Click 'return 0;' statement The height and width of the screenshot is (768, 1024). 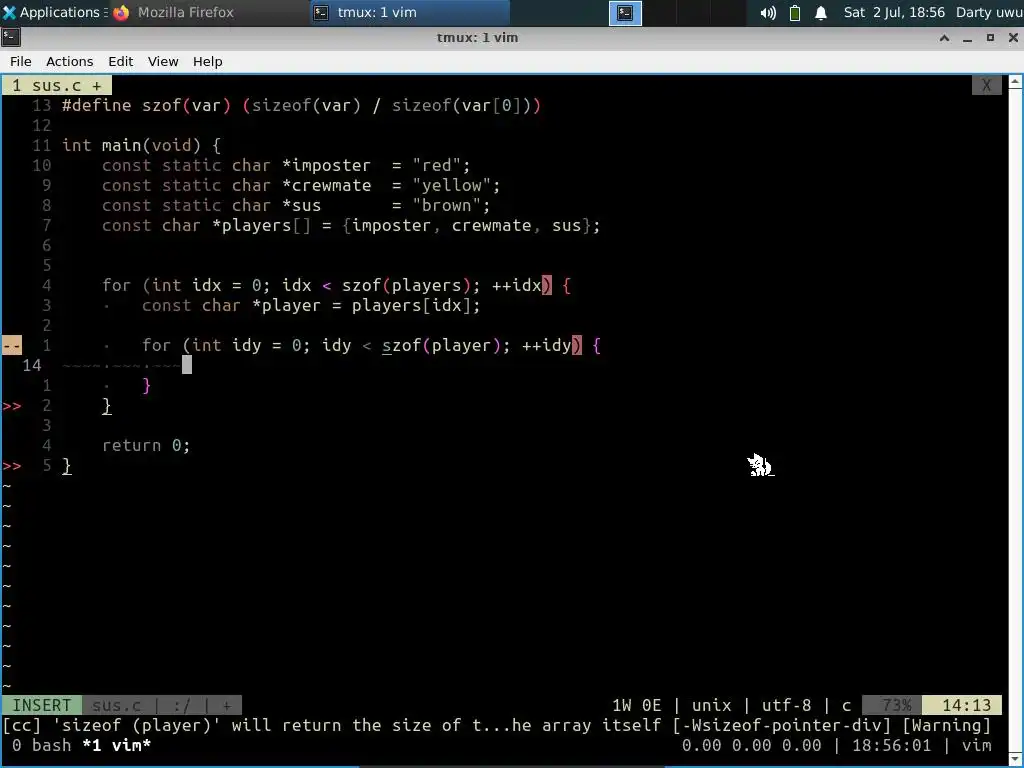click(x=146, y=445)
